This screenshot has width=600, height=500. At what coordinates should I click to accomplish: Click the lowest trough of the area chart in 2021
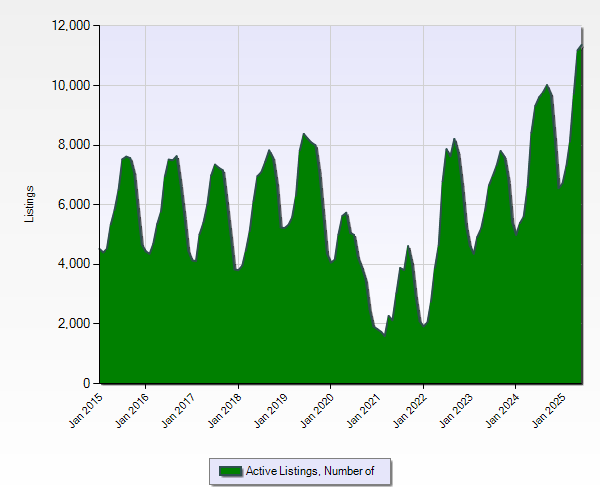[x=384, y=334]
